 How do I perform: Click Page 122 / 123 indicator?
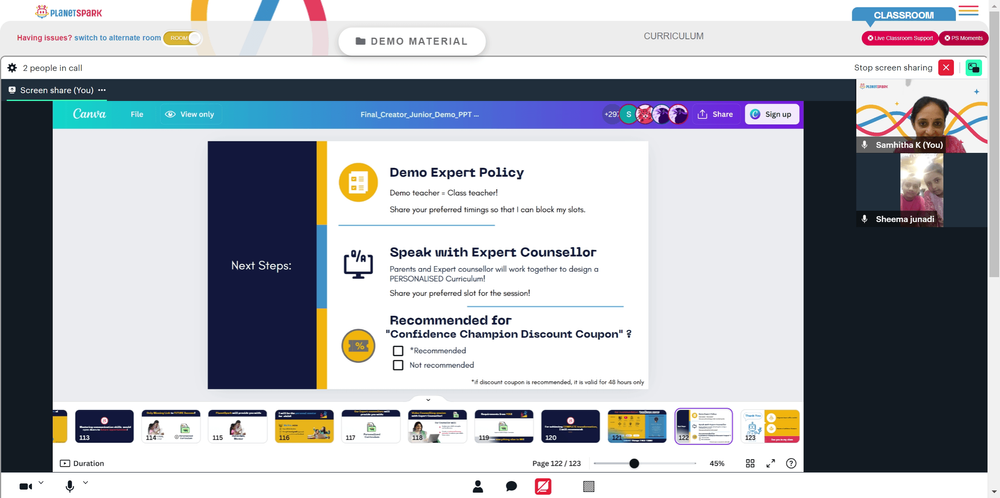(x=556, y=464)
